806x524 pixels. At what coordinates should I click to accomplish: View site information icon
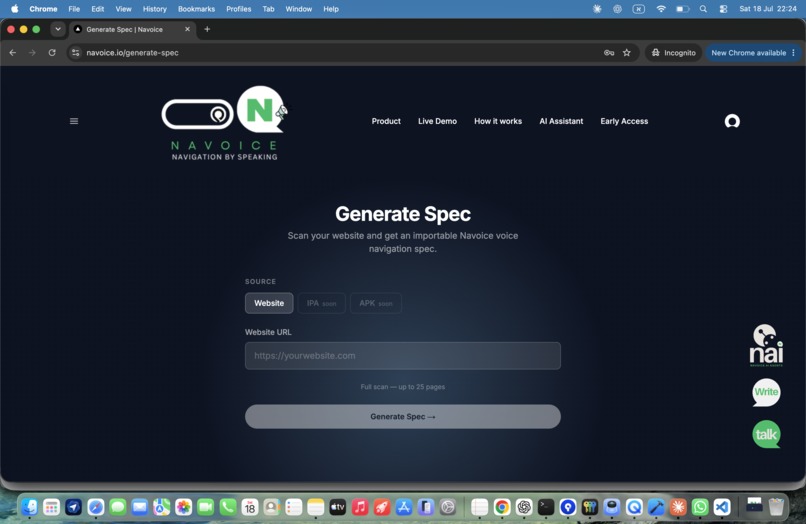(x=76, y=52)
